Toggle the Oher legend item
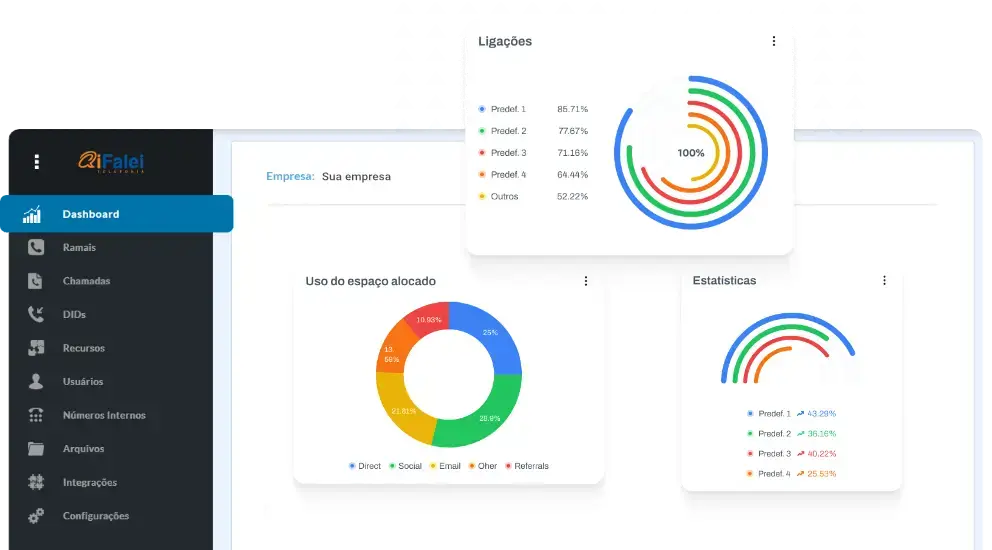992x550 pixels. [483, 466]
